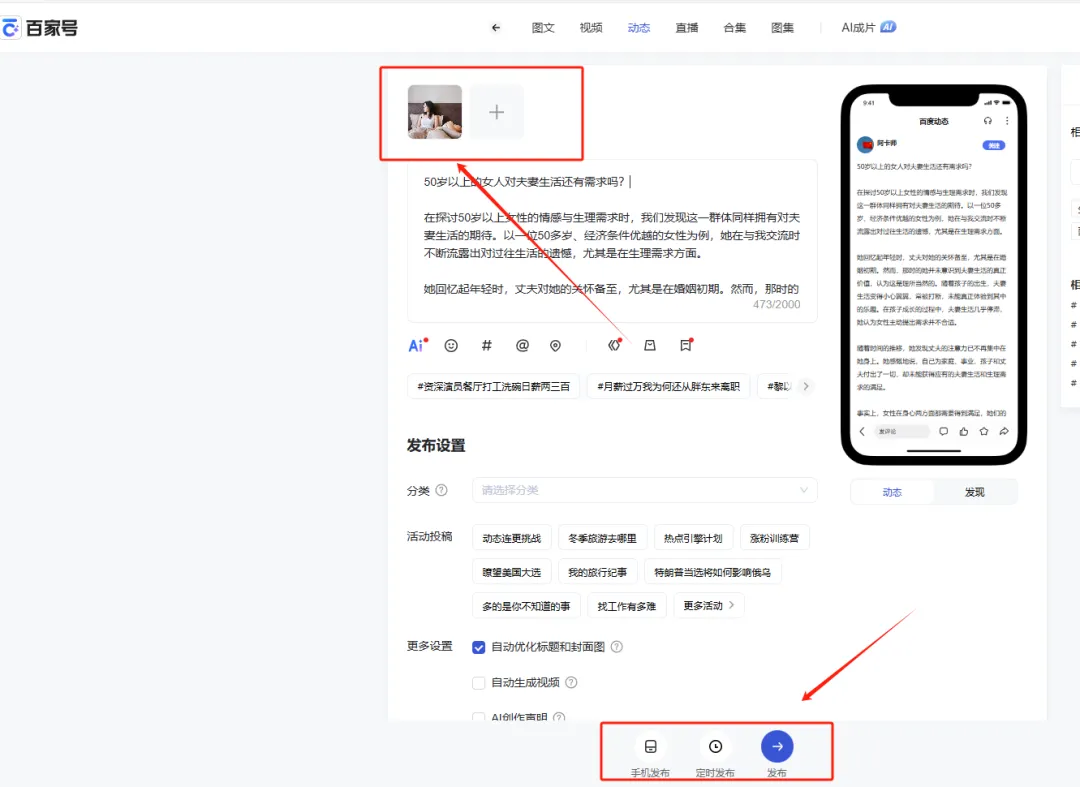Open the 合集 tab
This screenshot has height=787, width=1080.
[x=735, y=28]
